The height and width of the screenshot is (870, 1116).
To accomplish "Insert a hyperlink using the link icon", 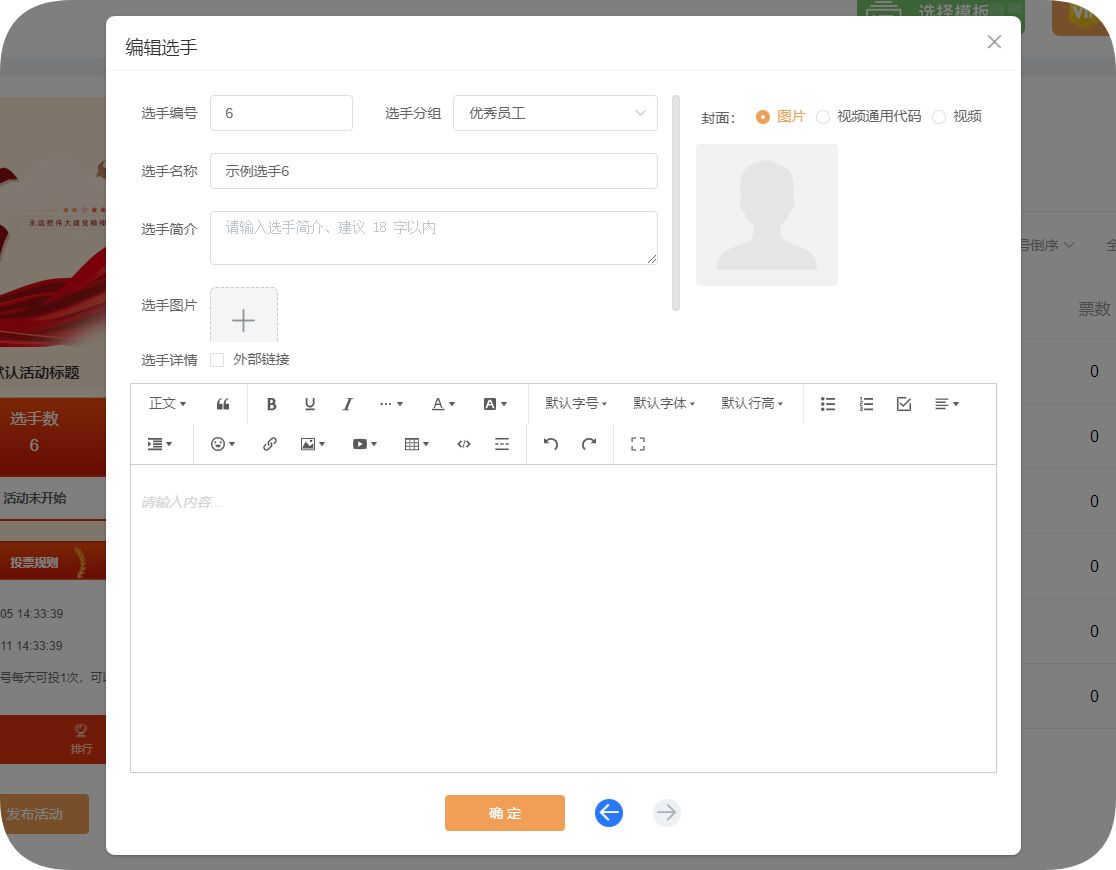I will pyautogui.click(x=269, y=444).
